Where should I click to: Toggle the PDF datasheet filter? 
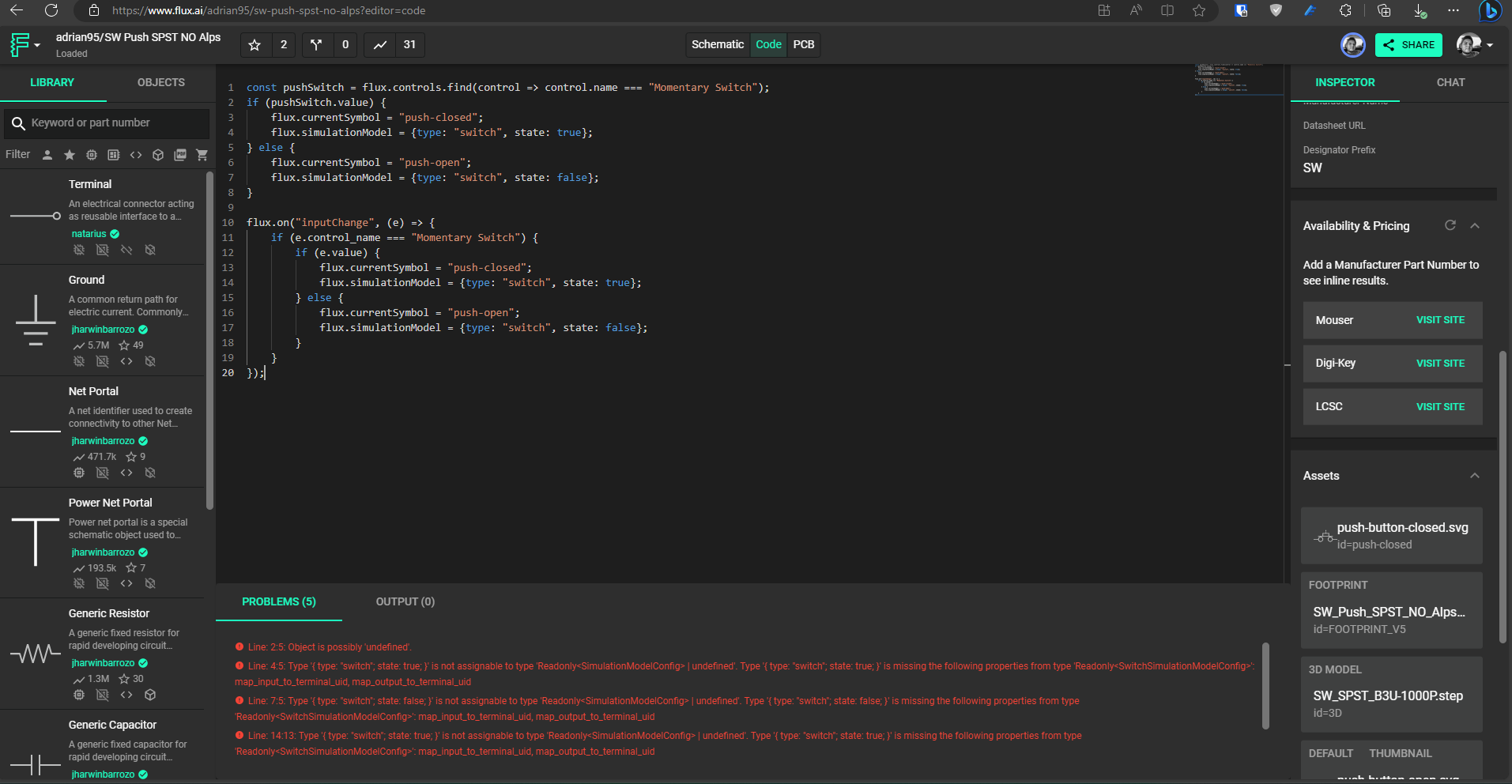point(180,155)
